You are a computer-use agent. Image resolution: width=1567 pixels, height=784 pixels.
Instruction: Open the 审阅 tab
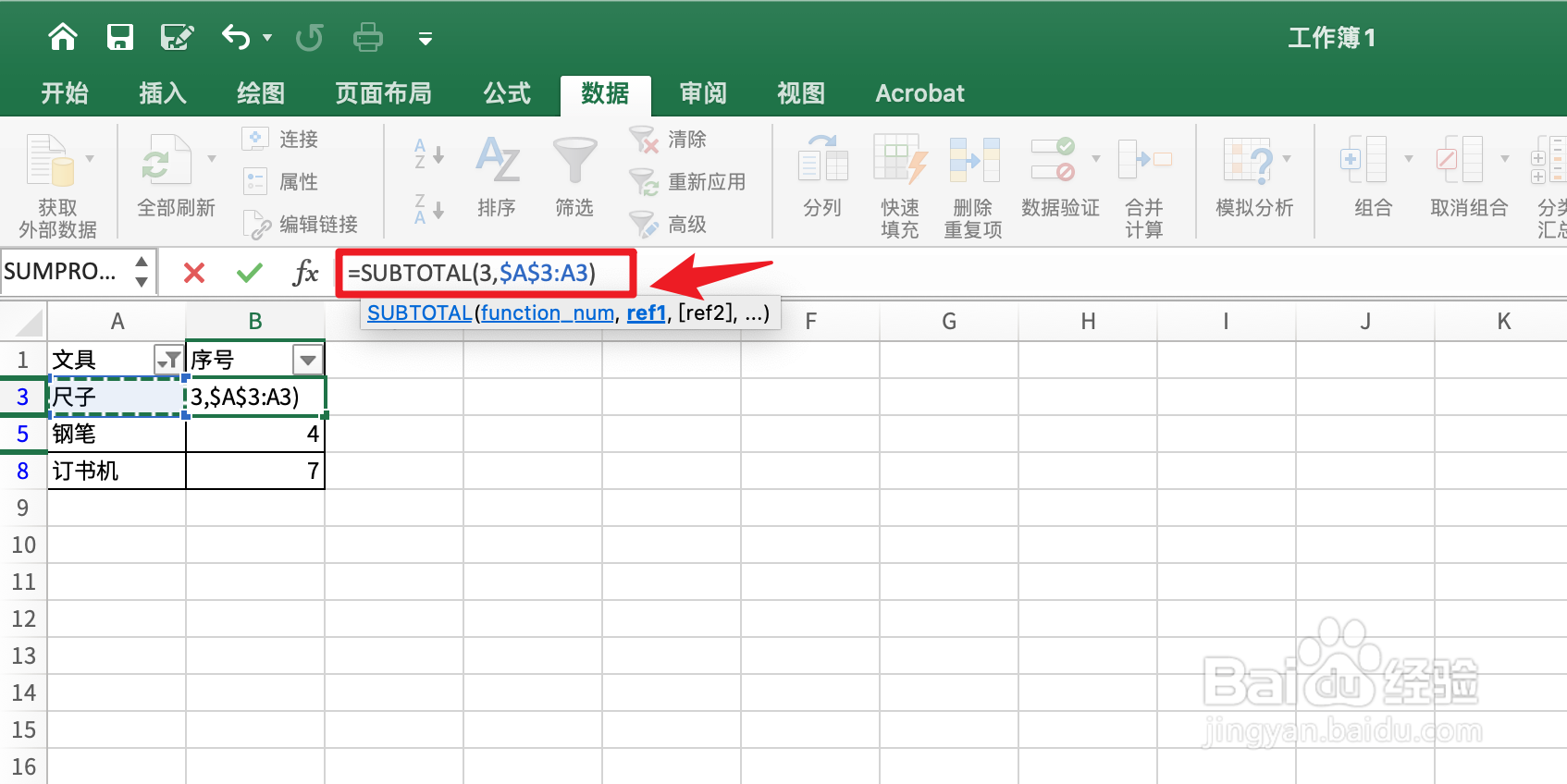(703, 93)
